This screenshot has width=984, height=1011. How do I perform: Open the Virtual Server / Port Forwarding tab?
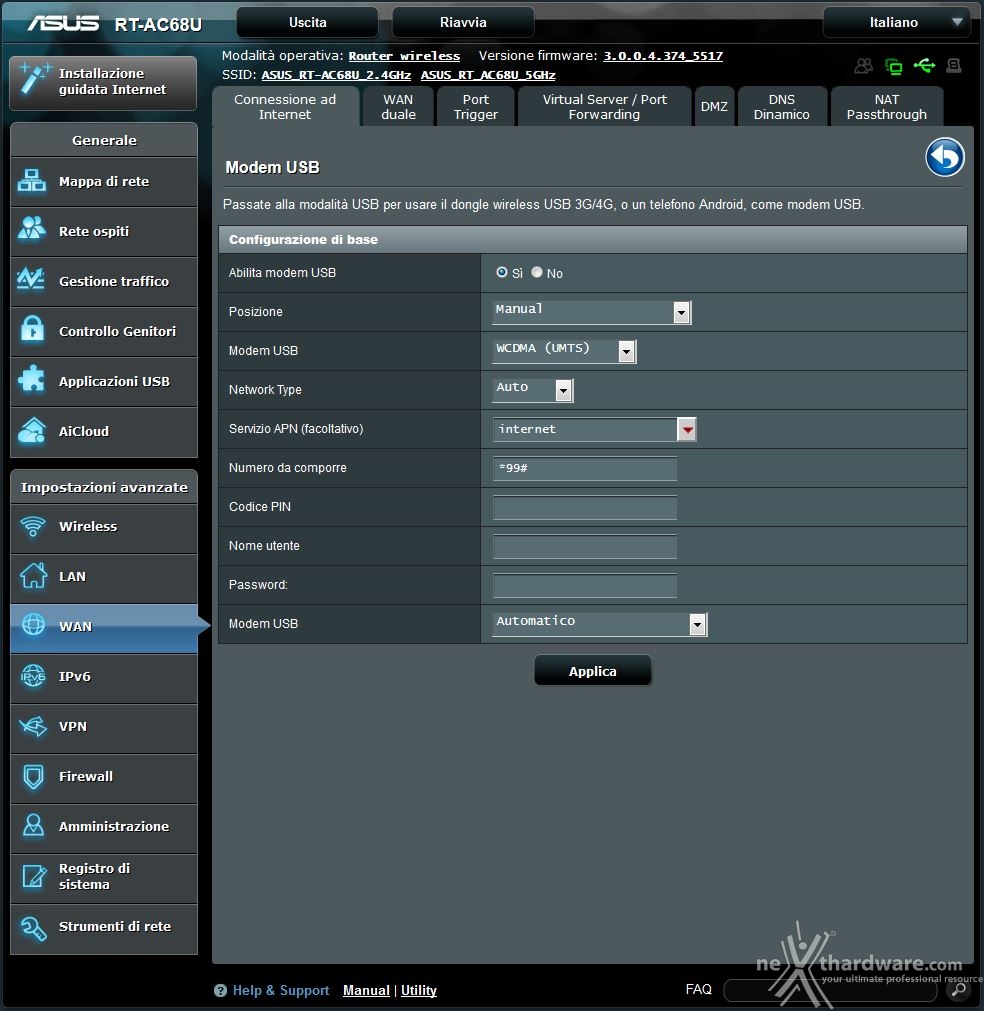pyautogui.click(x=604, y=107)
